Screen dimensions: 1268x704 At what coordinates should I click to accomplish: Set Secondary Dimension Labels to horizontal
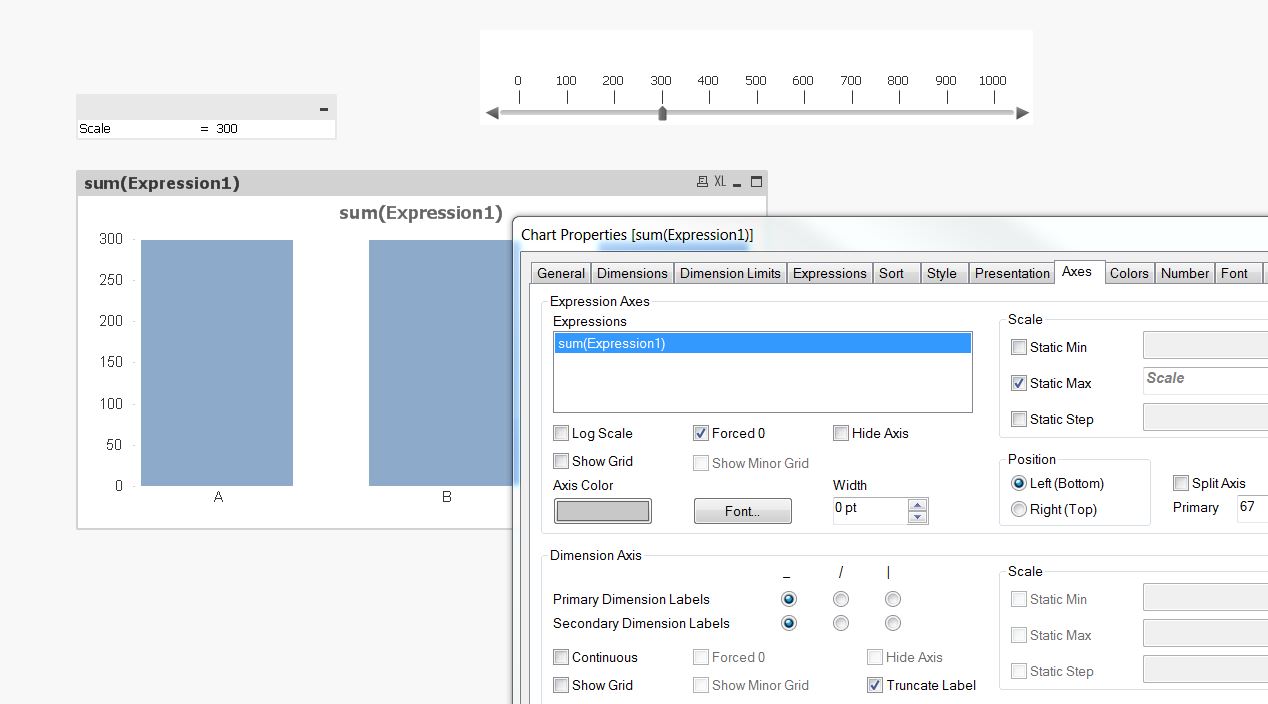pos(789,623)
